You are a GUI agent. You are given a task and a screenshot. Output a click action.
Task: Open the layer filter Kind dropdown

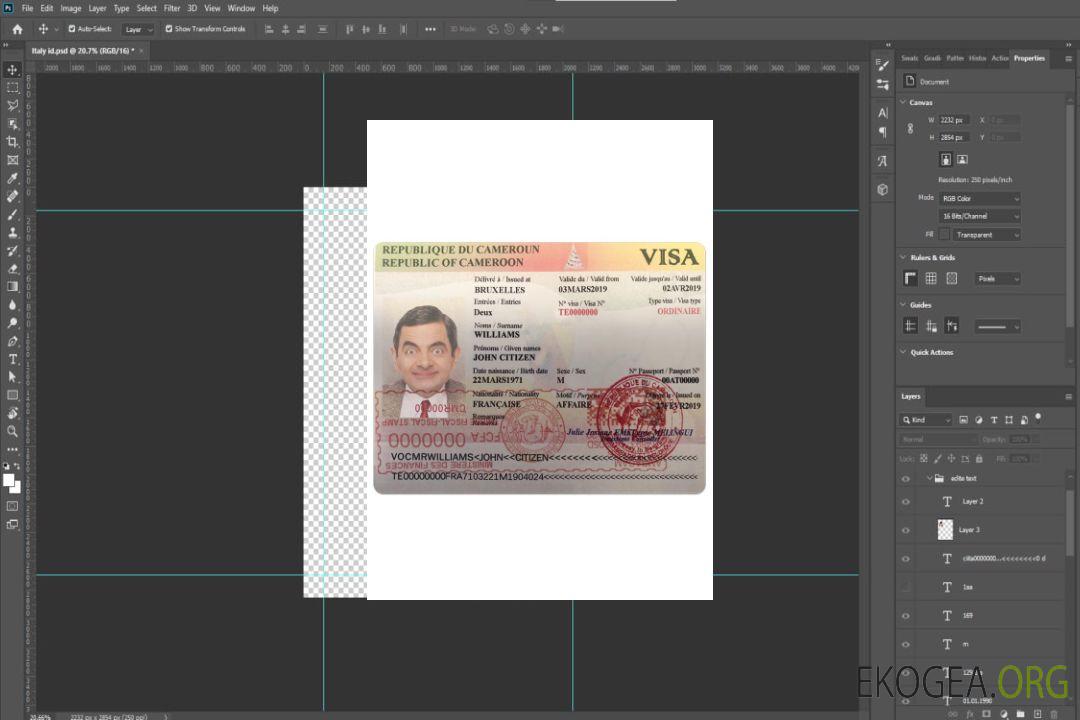[926, 420]
